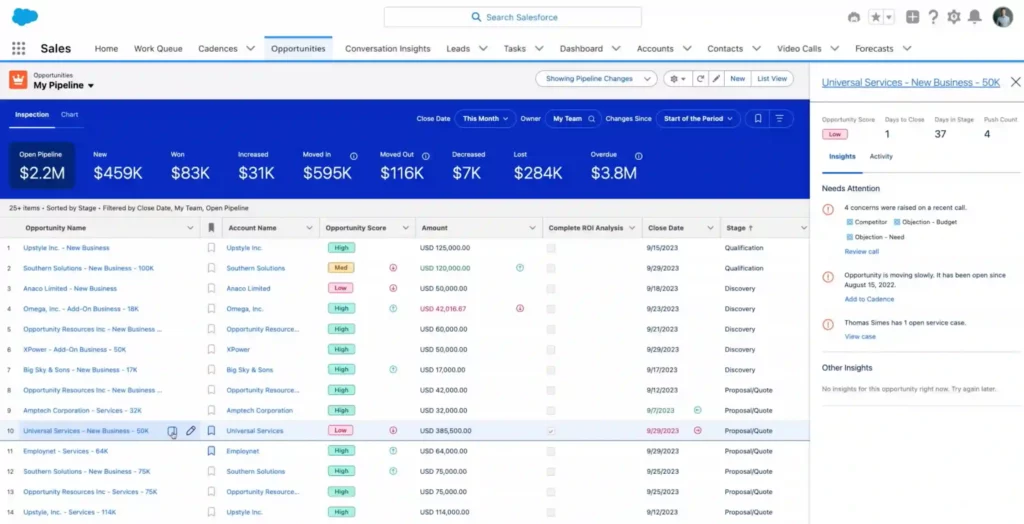Click the New opportunity button
Image resolution: width=1024 pixels, height=524 pixels.
737,78
